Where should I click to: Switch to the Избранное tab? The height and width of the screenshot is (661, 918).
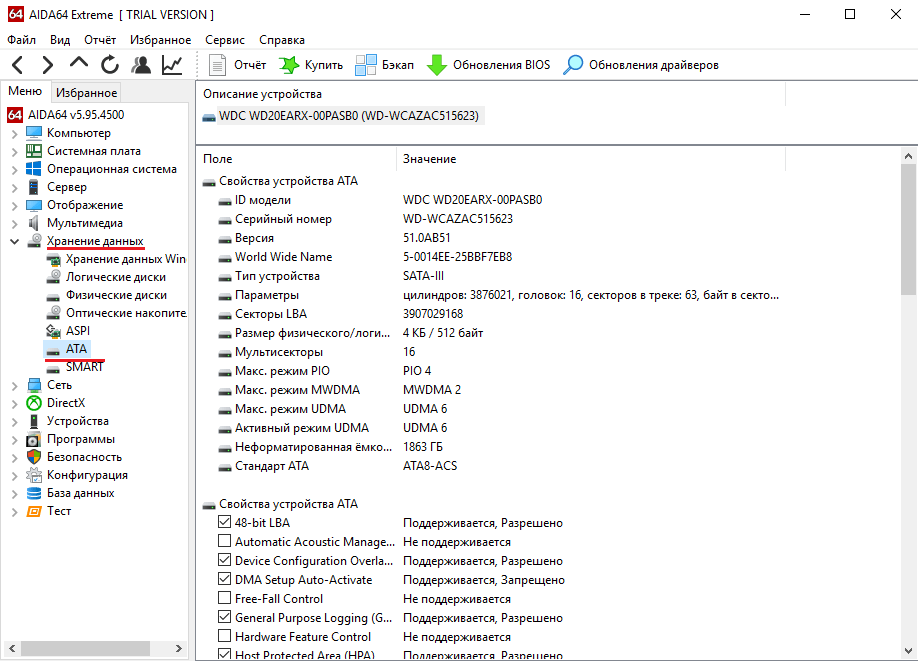point(87,93)
